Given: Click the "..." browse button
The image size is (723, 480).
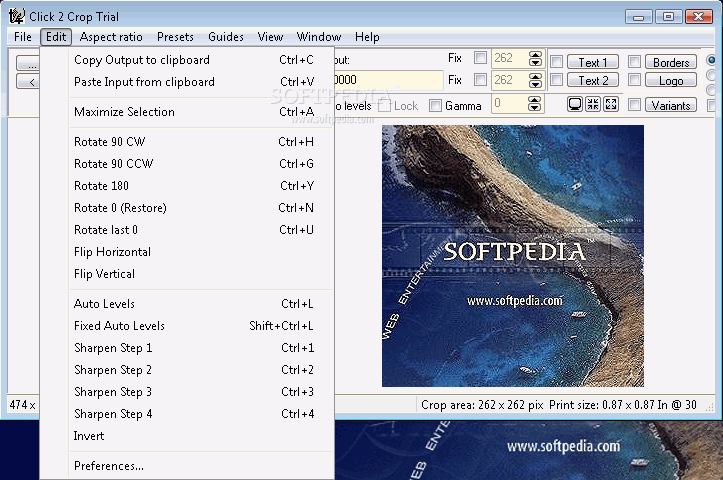Looking at the screenshot, I should tap(28, 63).
